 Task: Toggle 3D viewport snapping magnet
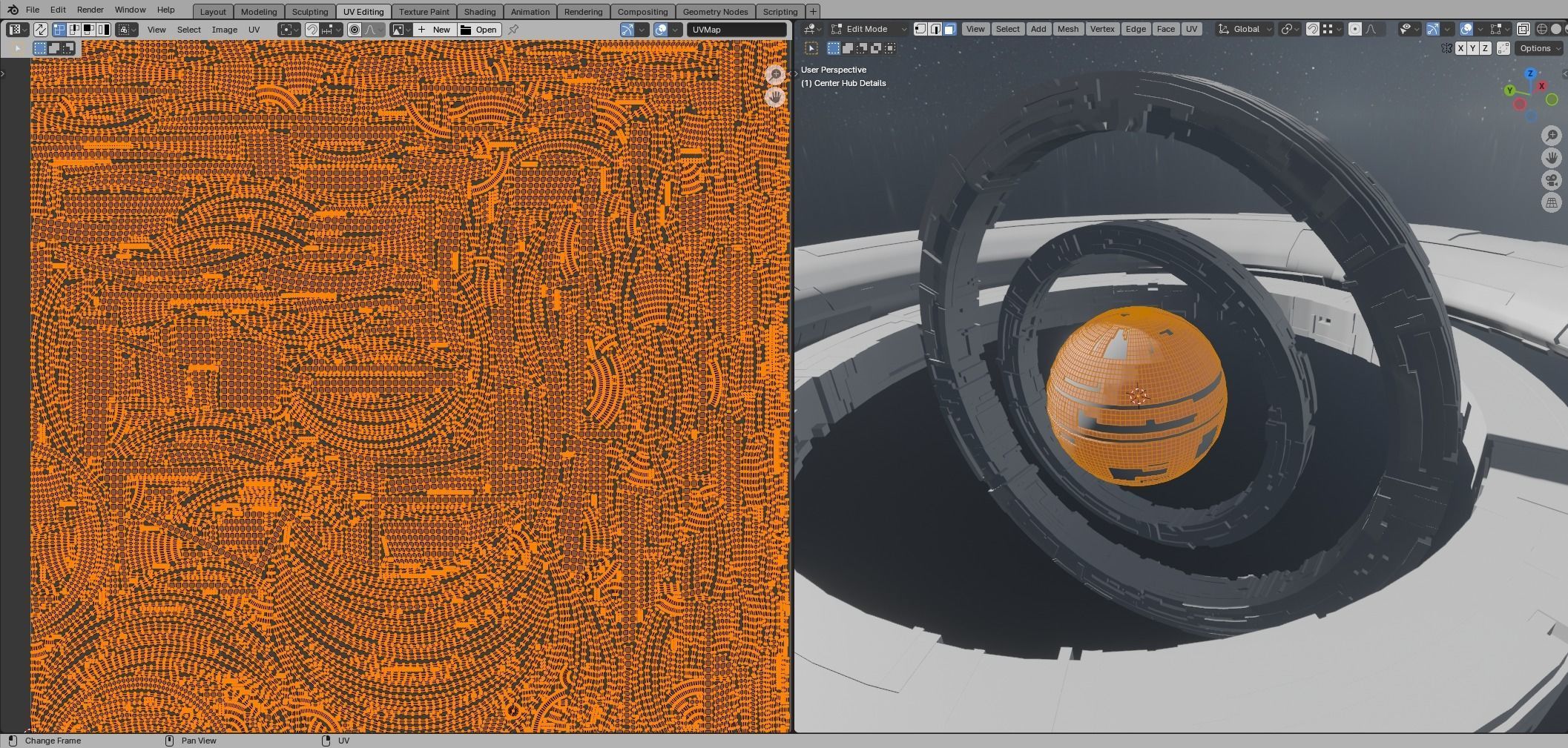pos(1312,29)
